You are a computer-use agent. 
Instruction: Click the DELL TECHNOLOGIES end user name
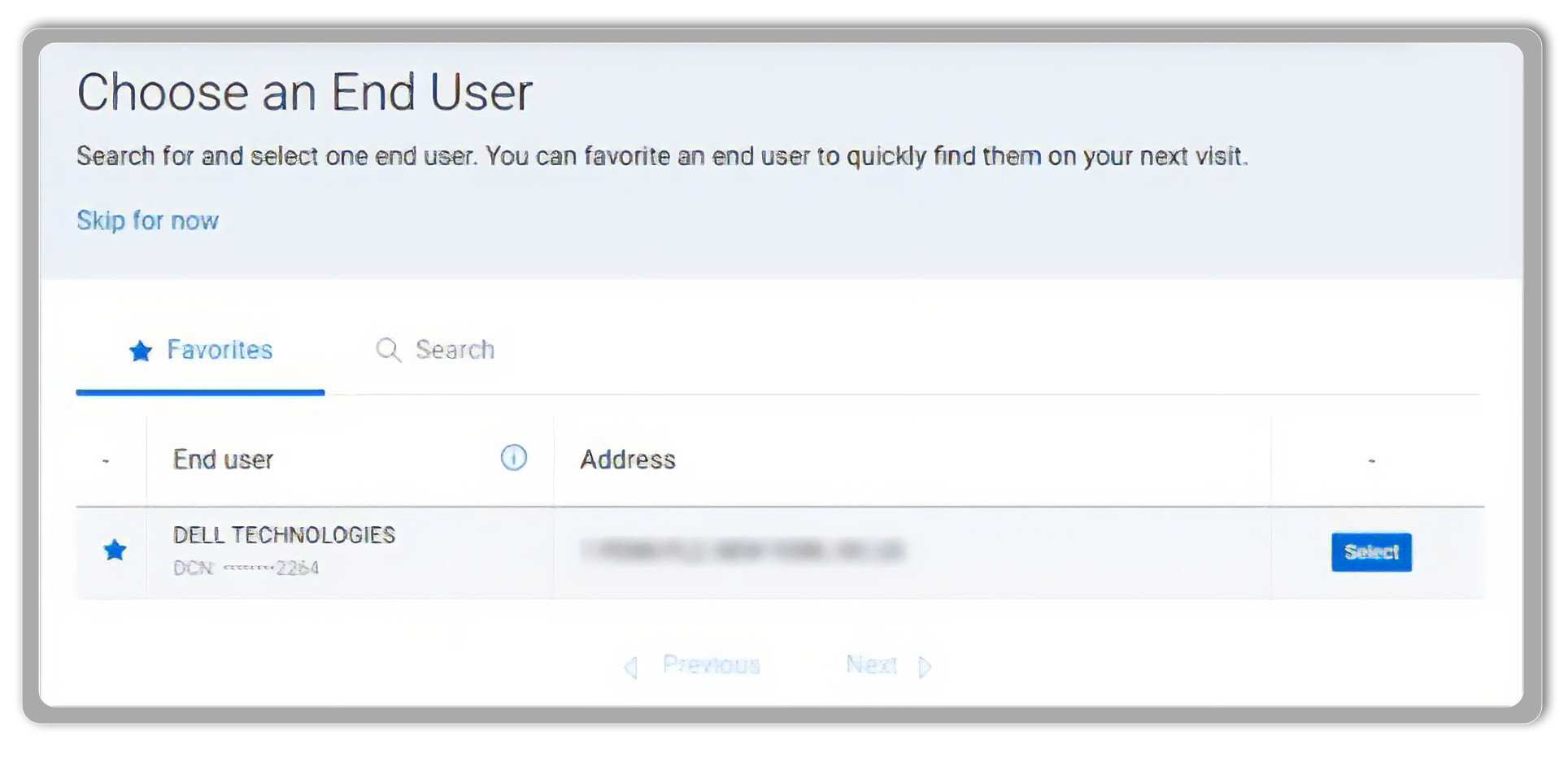284,534
